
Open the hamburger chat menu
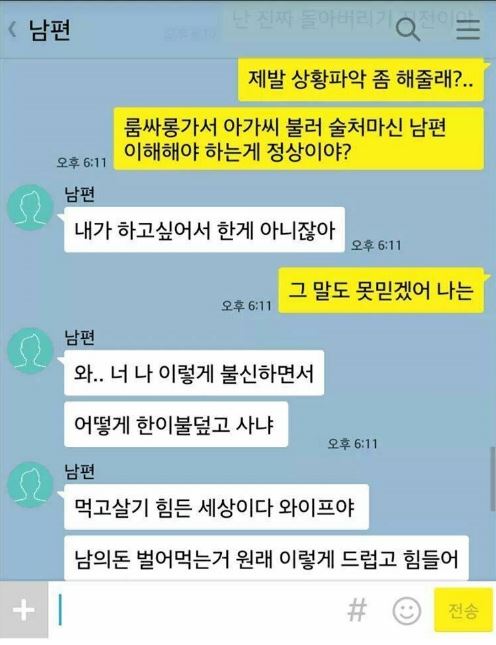tap(468, 30)
